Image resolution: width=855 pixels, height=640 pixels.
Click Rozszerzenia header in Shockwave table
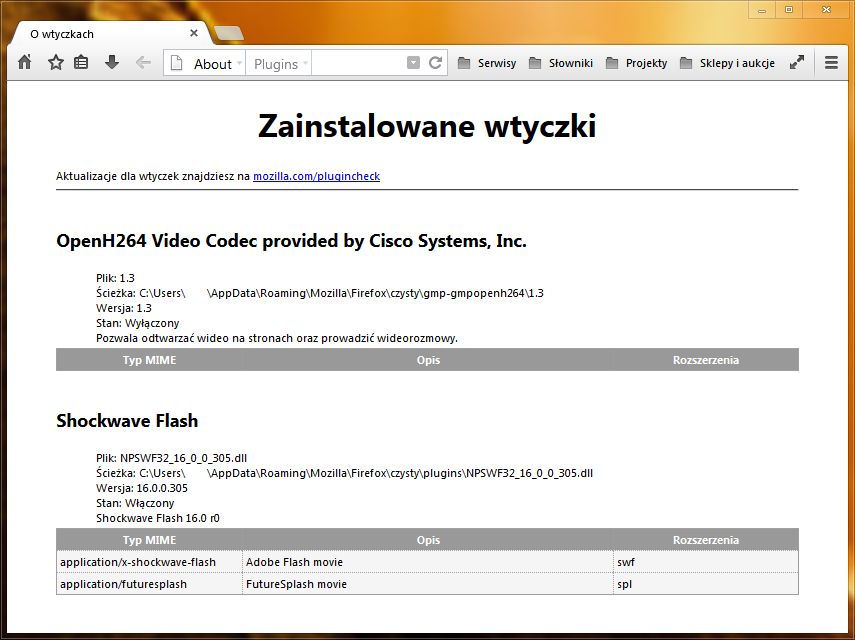(706, 540)
